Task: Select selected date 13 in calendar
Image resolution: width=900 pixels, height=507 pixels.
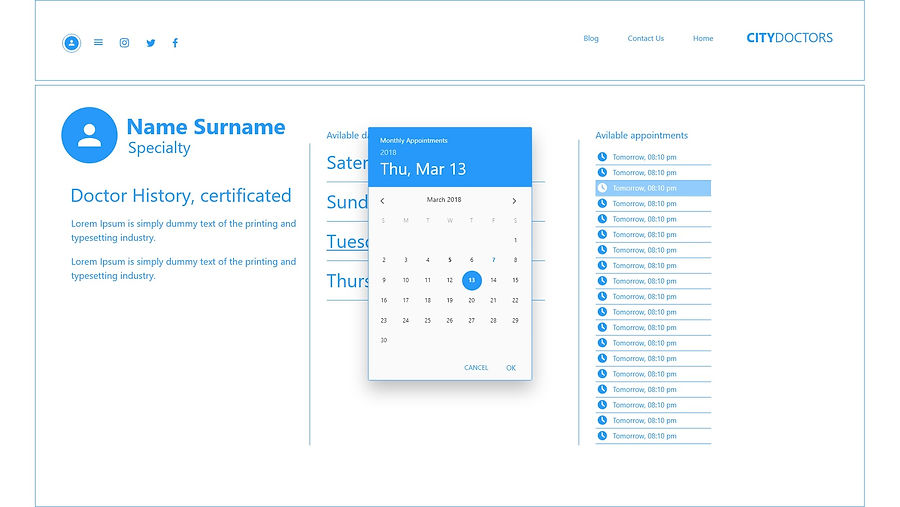Action: pos(472,280)
